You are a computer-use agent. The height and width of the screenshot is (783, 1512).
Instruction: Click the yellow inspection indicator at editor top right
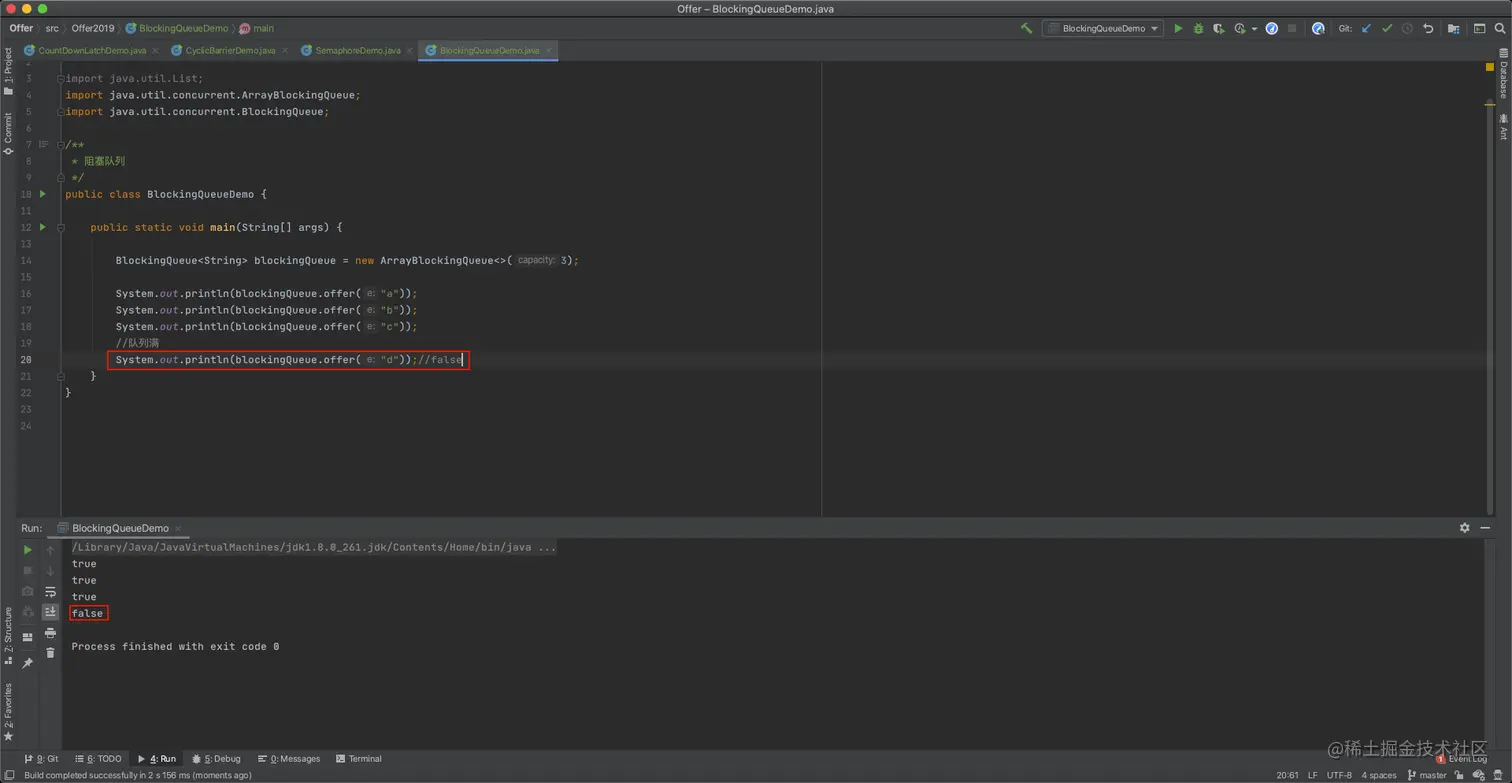(1489, 67)
